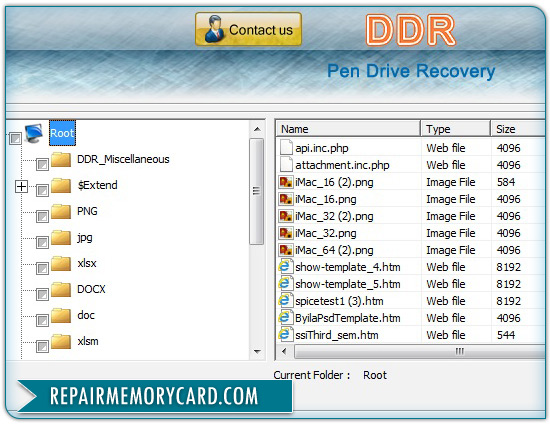The width and height of the screenshot is (550, 424).
Task: Click the api.inc.php blank file icon
Action: click(286, 148)
